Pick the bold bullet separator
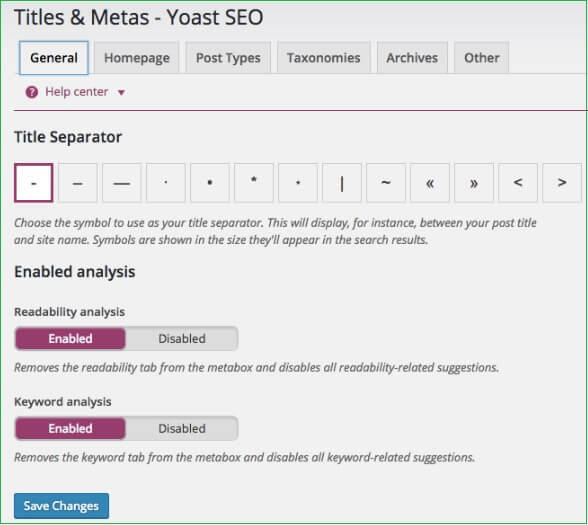Screen dimensions: 588x525 coord(210,183)
